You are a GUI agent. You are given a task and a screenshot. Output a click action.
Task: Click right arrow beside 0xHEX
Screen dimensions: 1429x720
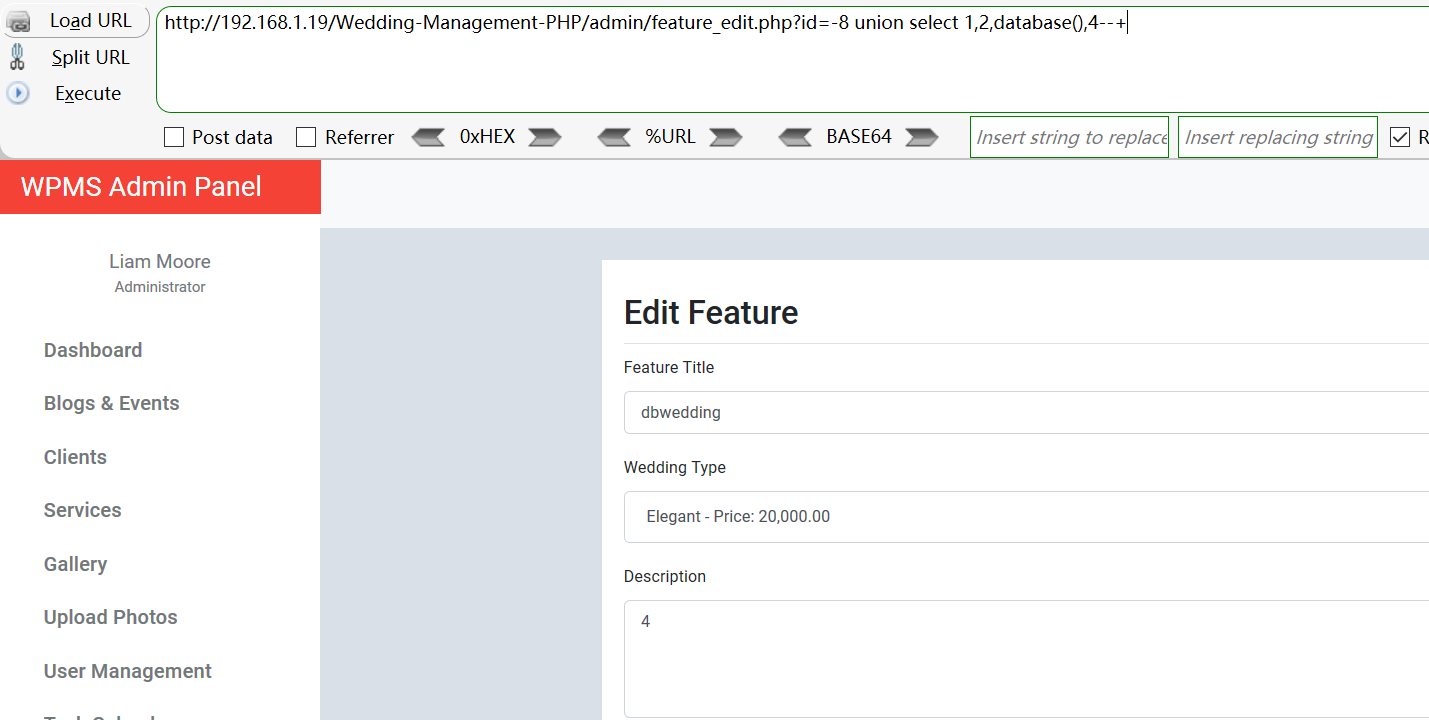click(x=545, y=137)
